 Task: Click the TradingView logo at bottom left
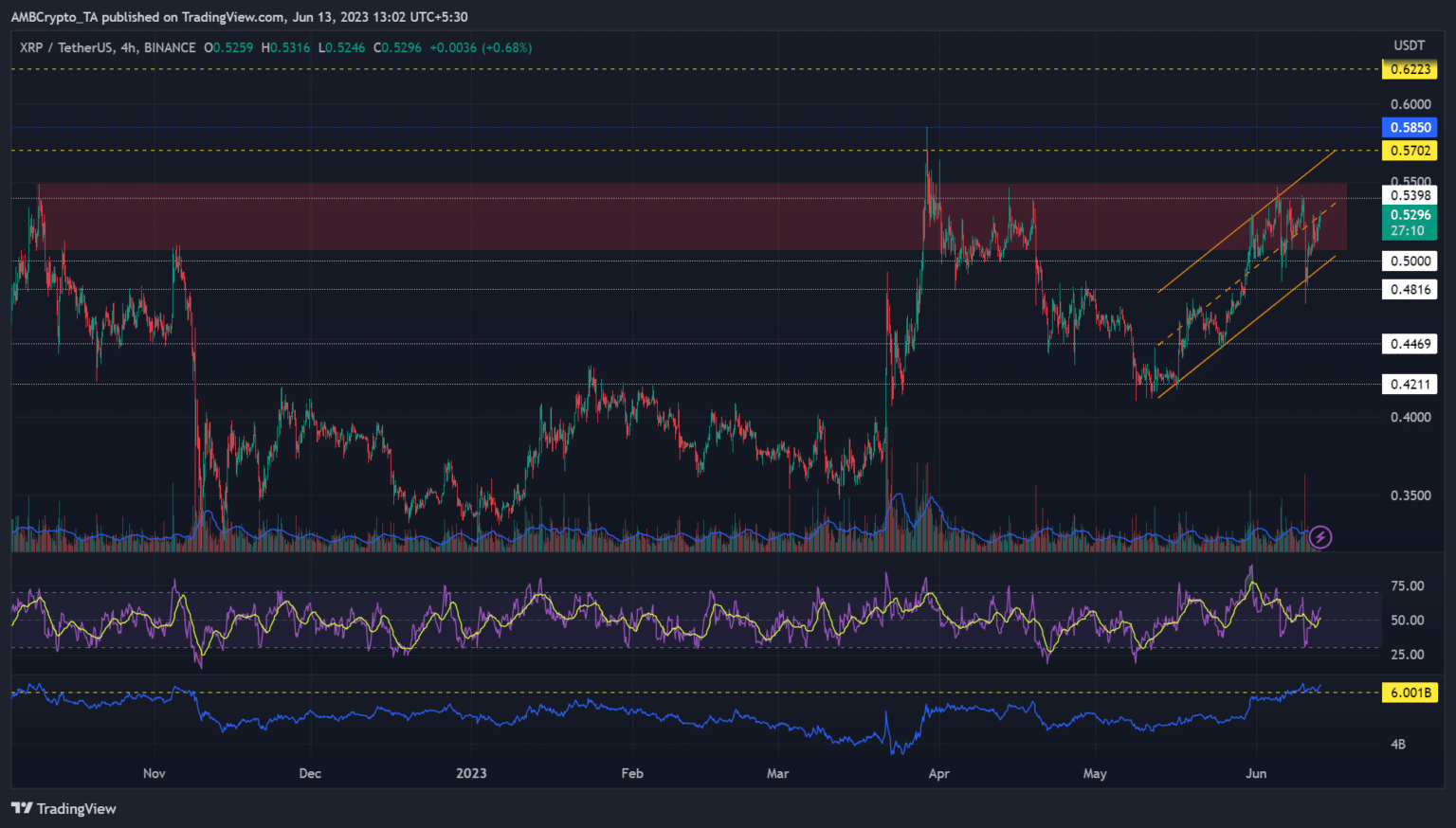click(x=64, y=808)
